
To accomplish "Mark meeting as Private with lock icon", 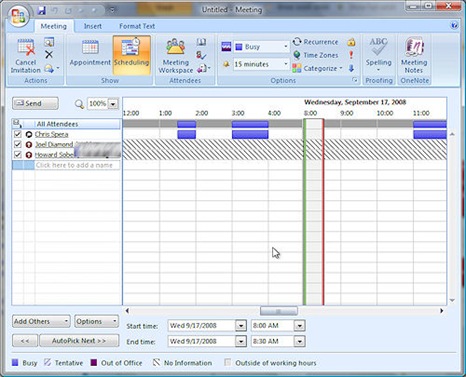I will click(x=351, y=42).
